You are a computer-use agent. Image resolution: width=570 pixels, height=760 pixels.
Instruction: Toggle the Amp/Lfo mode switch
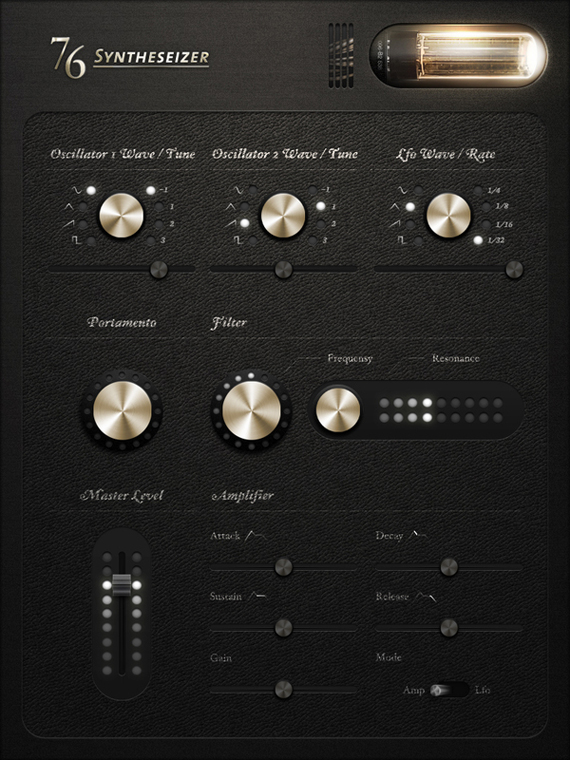pyautogui.click(x=449, y=690)
